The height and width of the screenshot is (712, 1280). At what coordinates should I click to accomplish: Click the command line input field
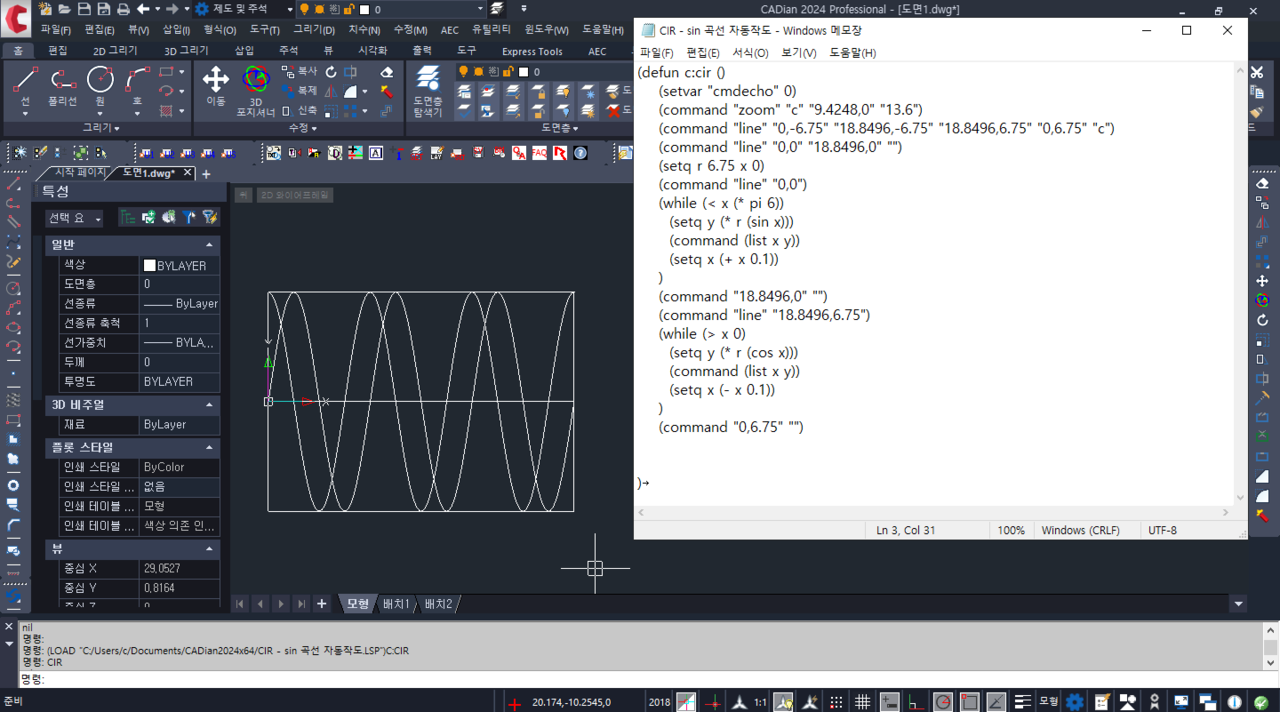coord(300,680)
